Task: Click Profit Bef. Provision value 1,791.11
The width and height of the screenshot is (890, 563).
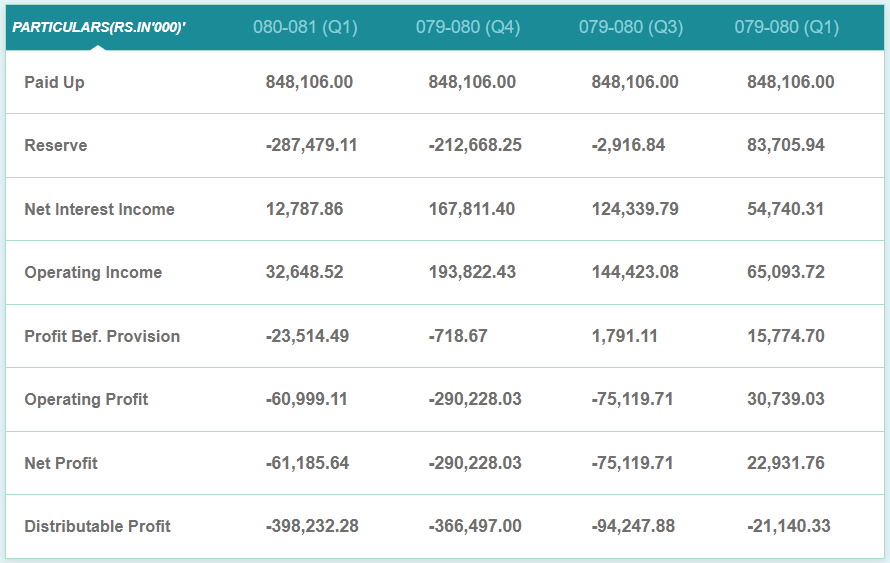Action: [x=625, y=336]
